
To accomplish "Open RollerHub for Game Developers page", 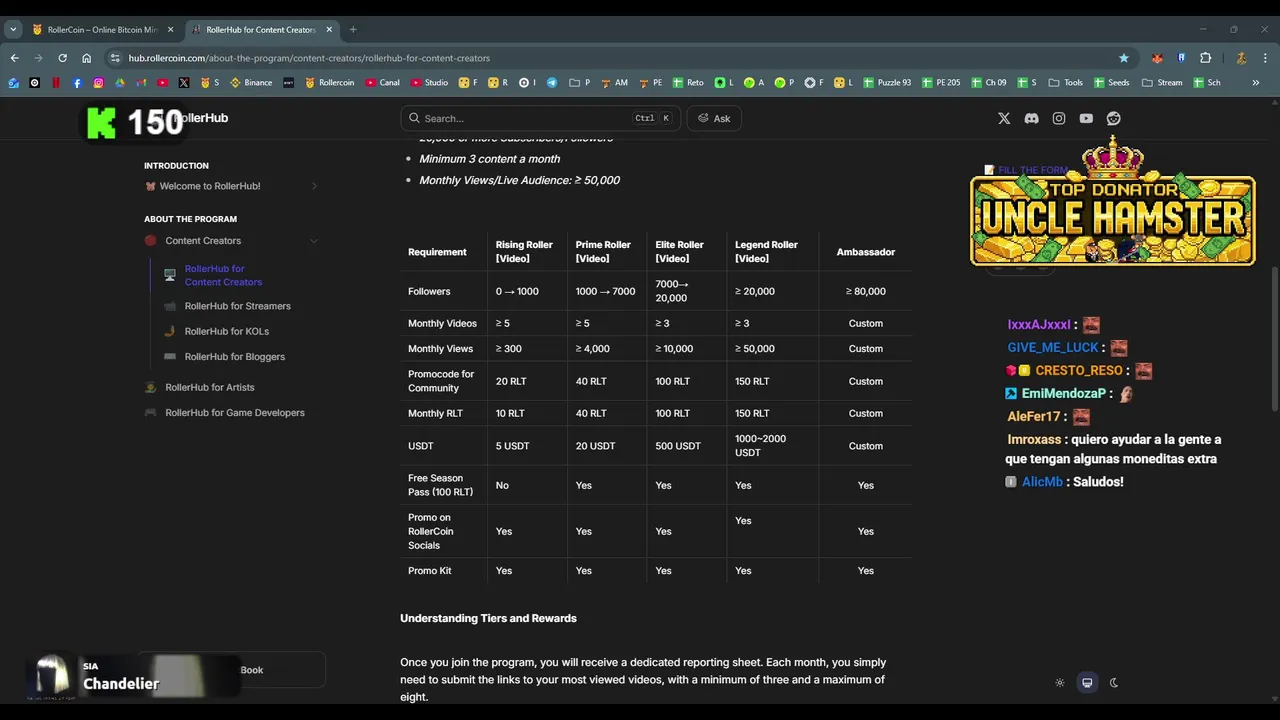I will (x=234, y=412).
